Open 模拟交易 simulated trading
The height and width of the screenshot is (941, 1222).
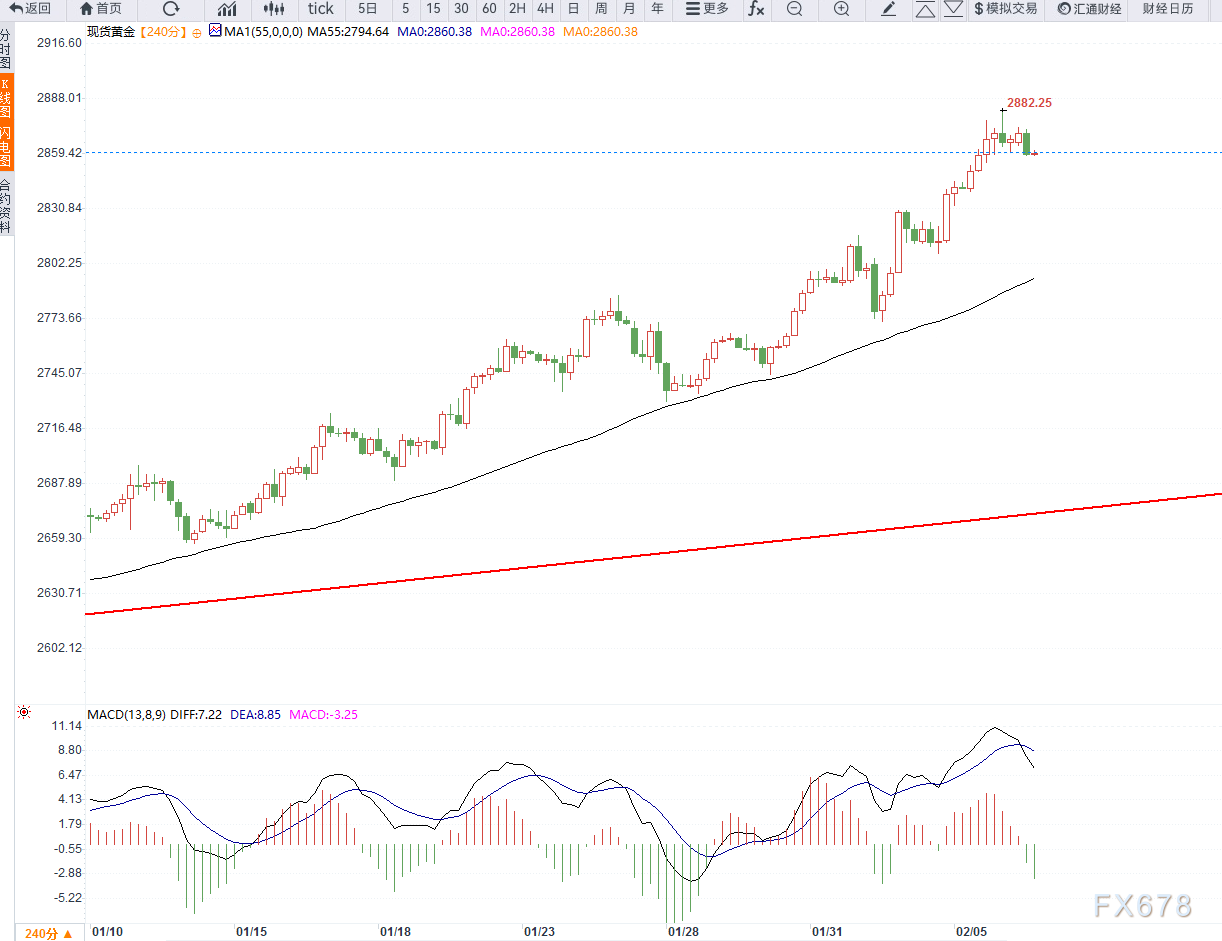(x=1005, y=9)
